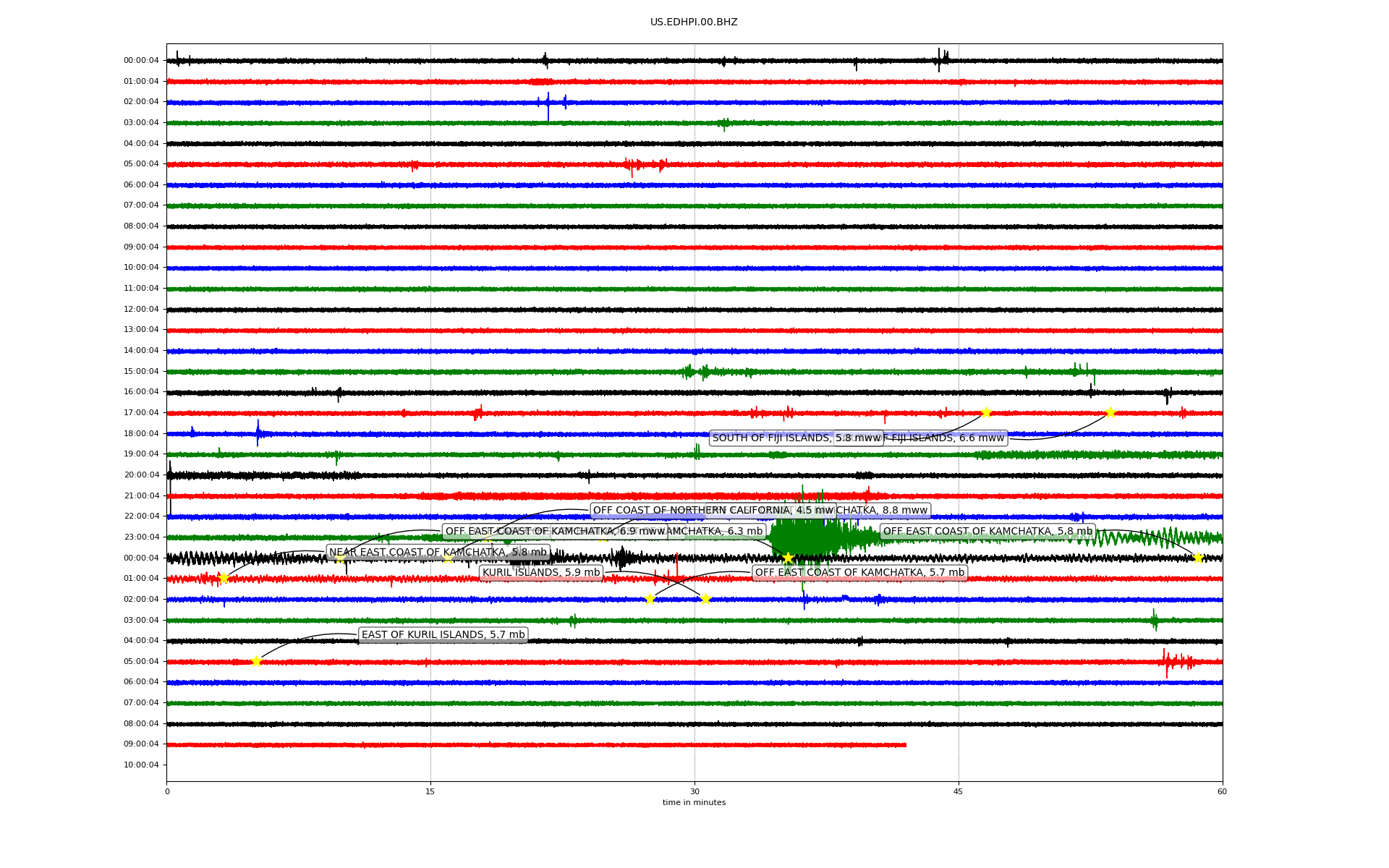1389x868 pixels.
Task: Click star for NEAR EAST COAST OF KAMCHATKA
Action: click(x=224, y=578)
